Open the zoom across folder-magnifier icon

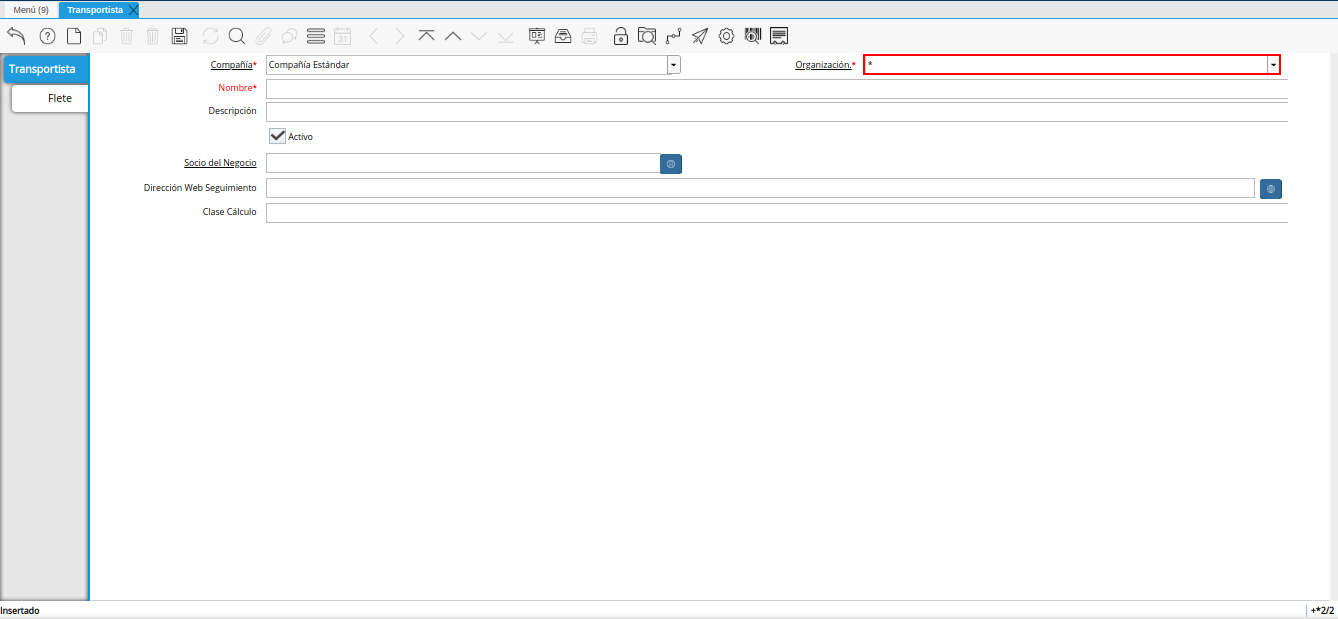tap(647, 36)
